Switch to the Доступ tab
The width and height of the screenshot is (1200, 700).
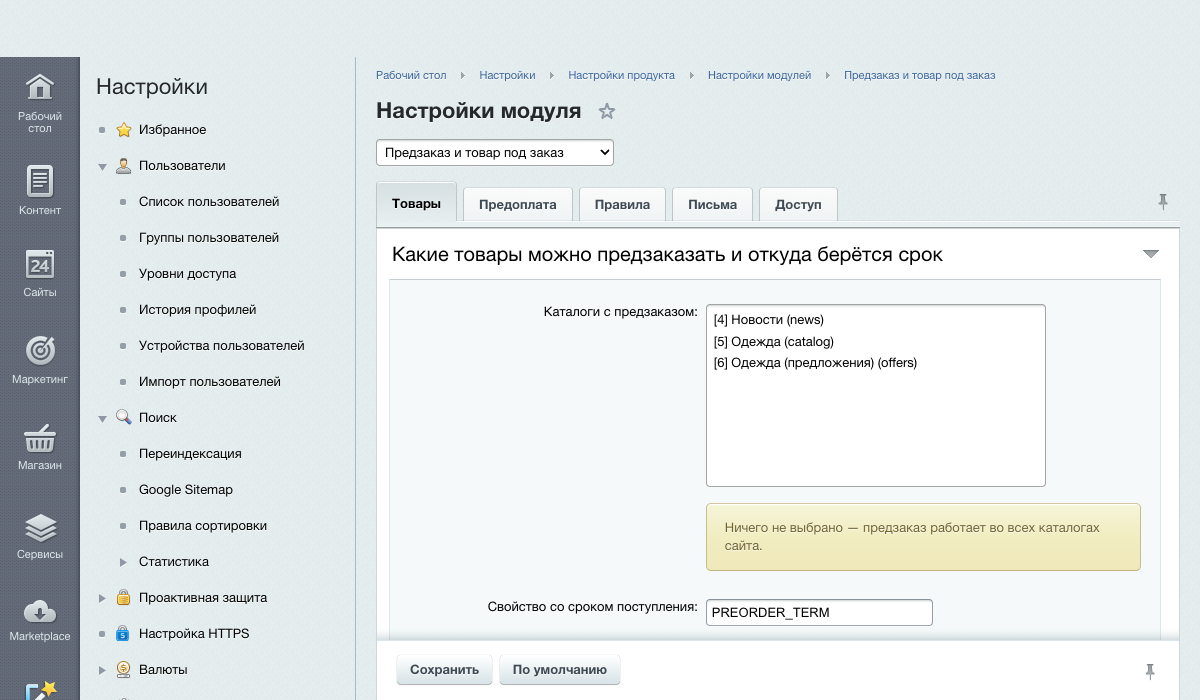click(x=798, y=204)
